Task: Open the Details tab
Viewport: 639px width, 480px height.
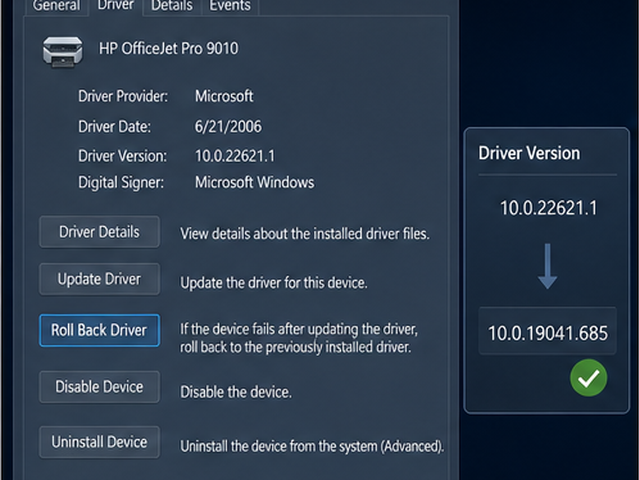Action: coord(172,6)
